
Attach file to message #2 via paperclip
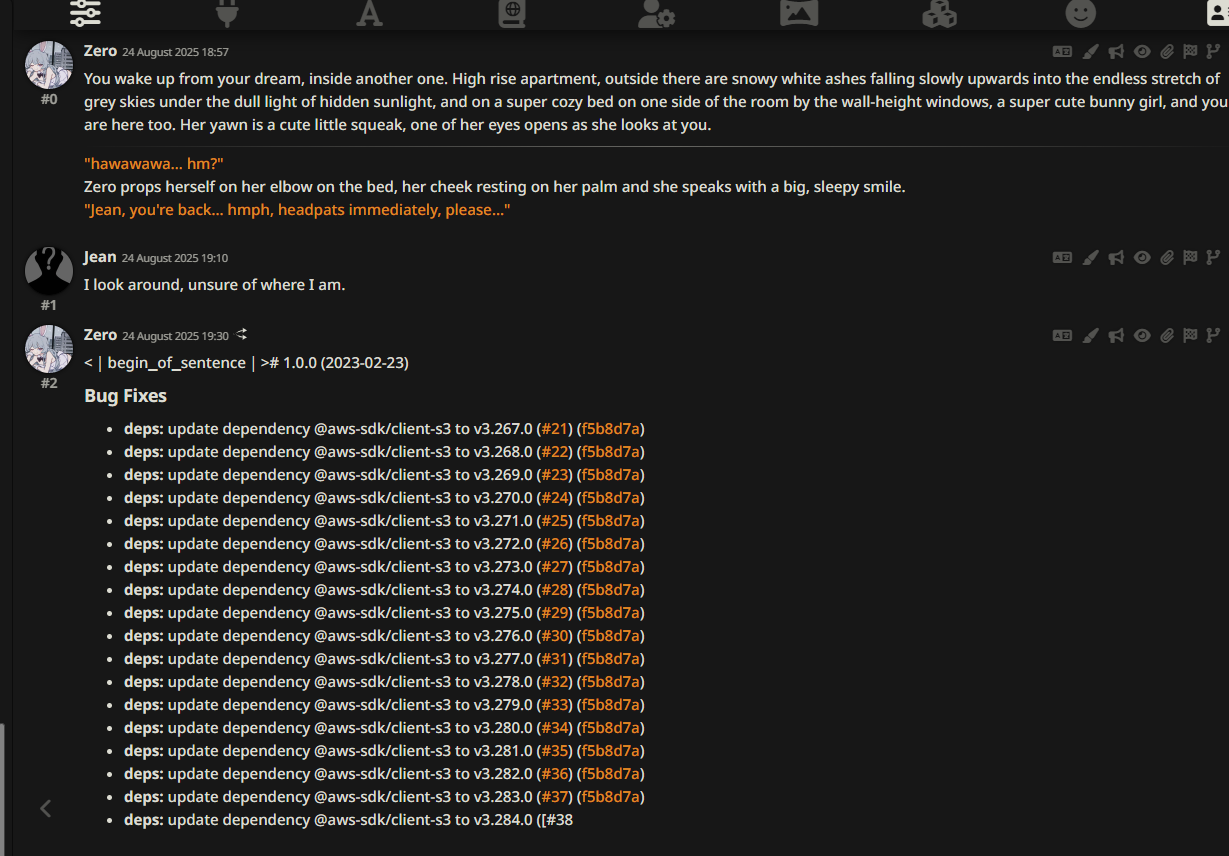pyautogui.click(x=1167, y=335)
